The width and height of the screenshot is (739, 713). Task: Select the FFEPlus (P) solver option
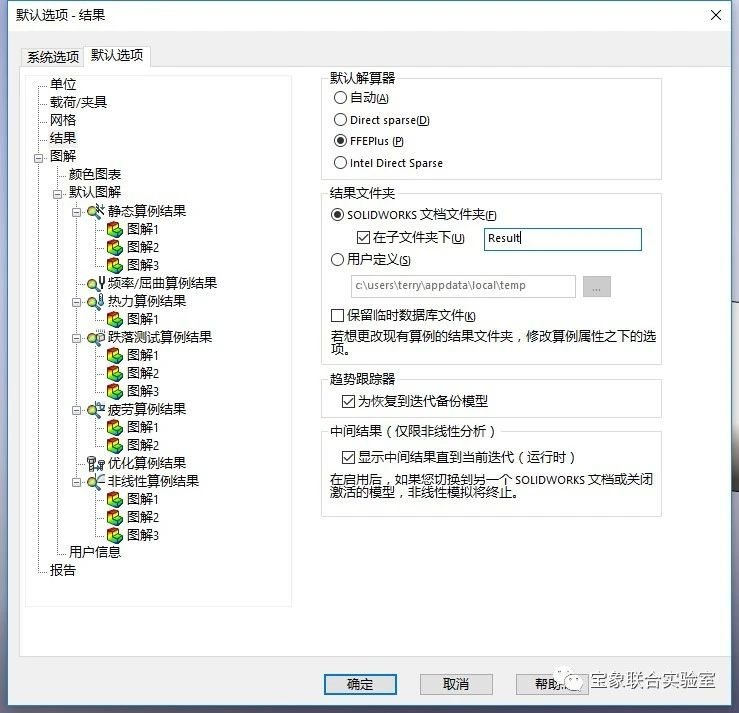[340, 141]
